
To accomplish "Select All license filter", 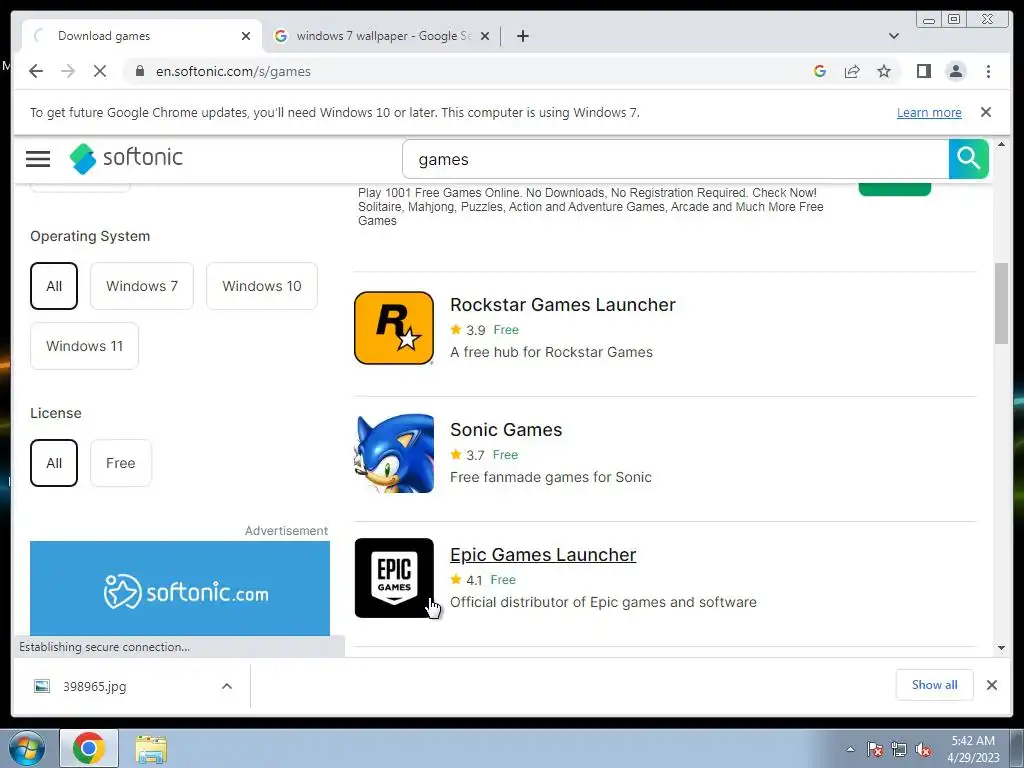I will click(x=54, y=463).
